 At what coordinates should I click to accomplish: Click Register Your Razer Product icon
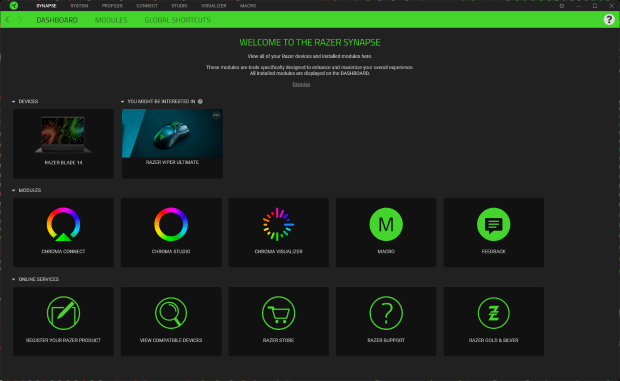[63, 313]
